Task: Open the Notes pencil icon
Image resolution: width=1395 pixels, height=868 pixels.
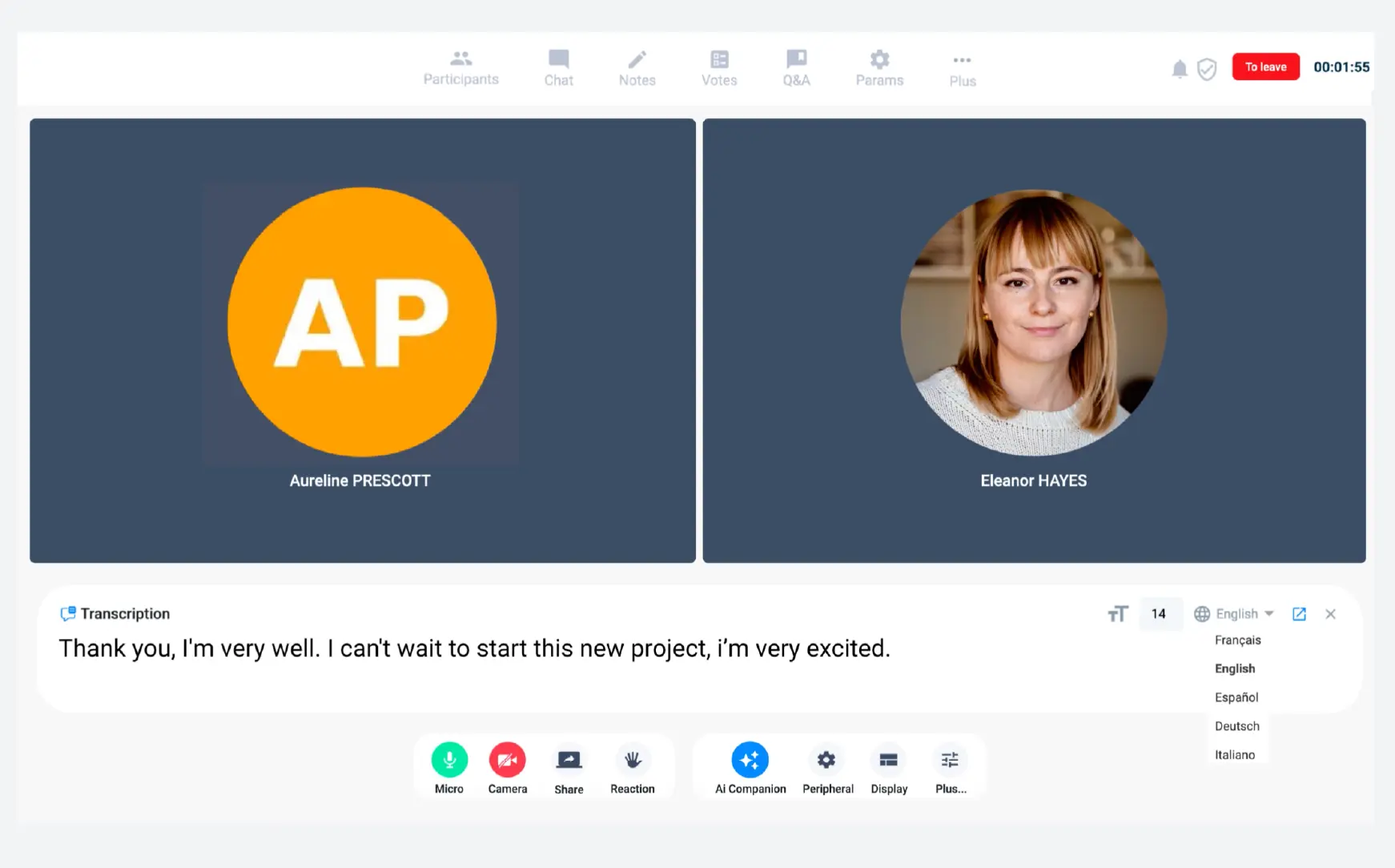Action: pos(637,60)
